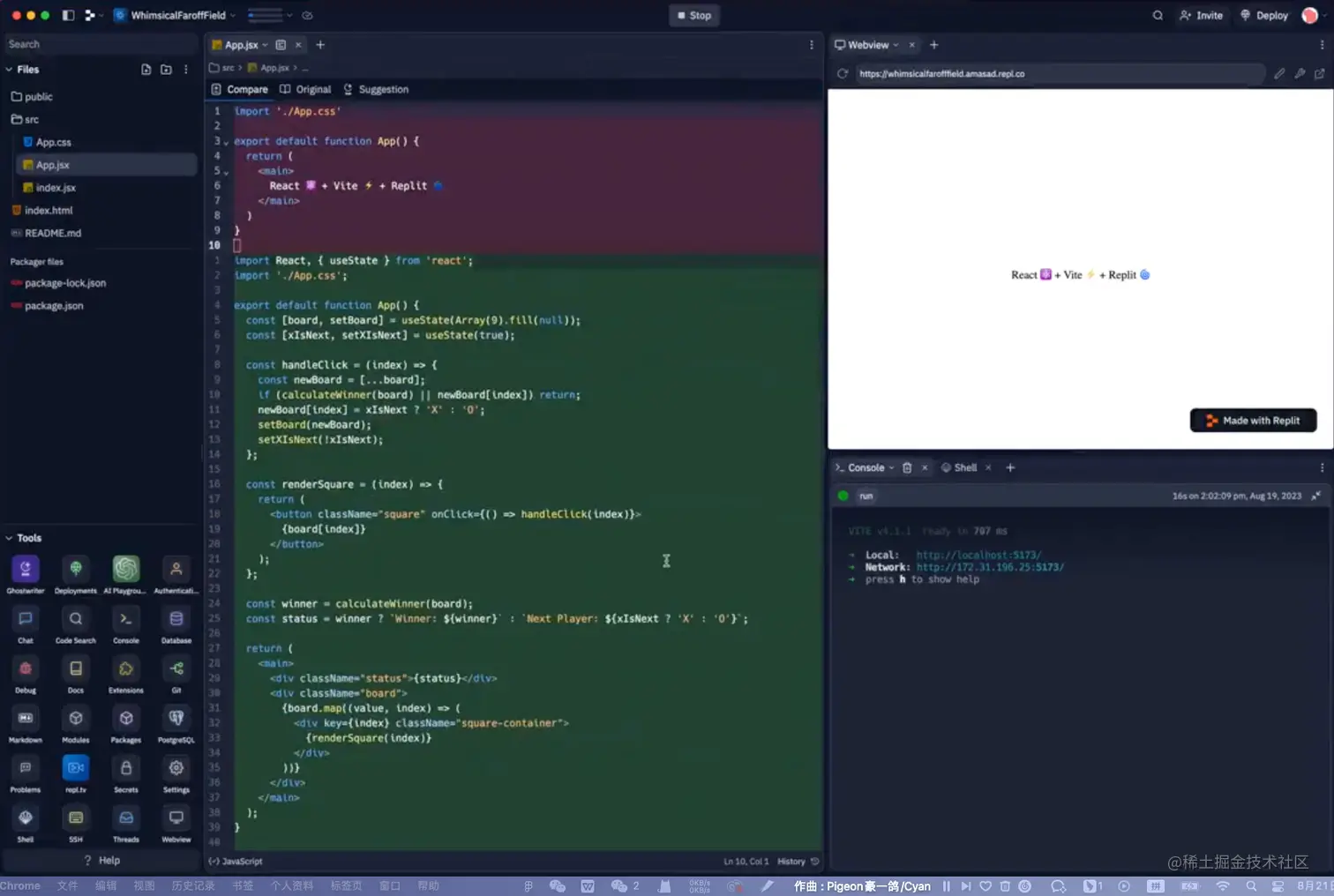Viewport: 1334px width, 896px height.
Task: Toggle the left sidebar panel
Action: click(x=68, y=16)
